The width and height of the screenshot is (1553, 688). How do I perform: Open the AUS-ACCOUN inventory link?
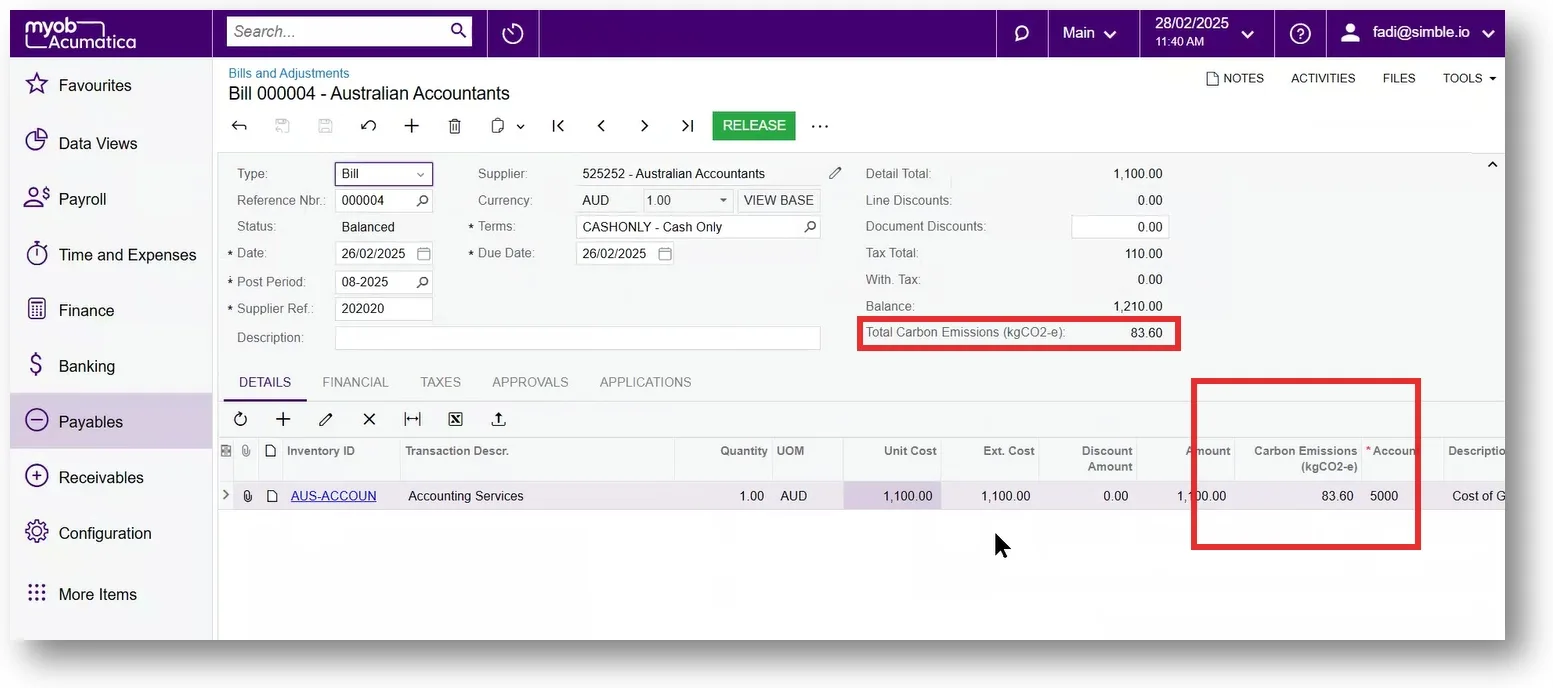pos(333,496)
